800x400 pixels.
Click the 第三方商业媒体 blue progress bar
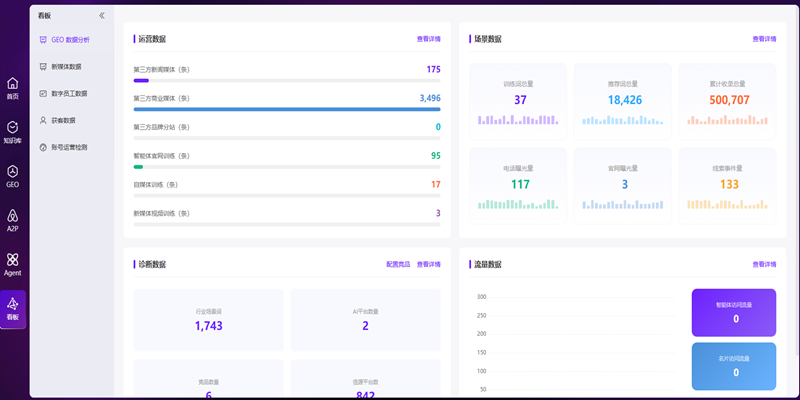[287, 109]
